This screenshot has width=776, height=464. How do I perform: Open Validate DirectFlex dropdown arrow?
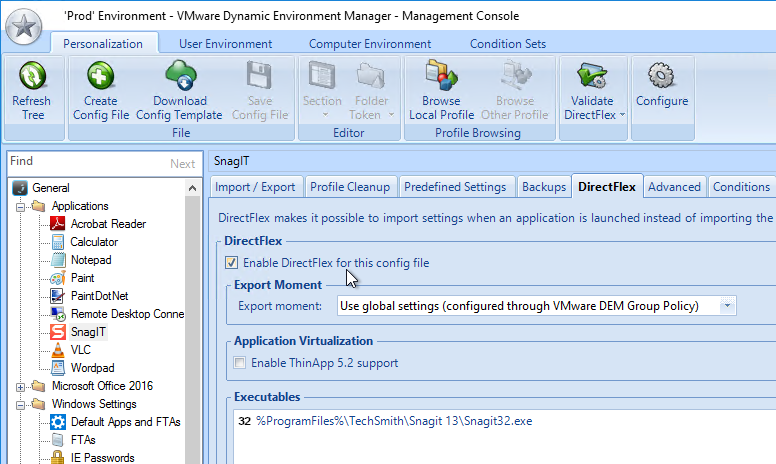pyautogui.click(x=622, y=115)
